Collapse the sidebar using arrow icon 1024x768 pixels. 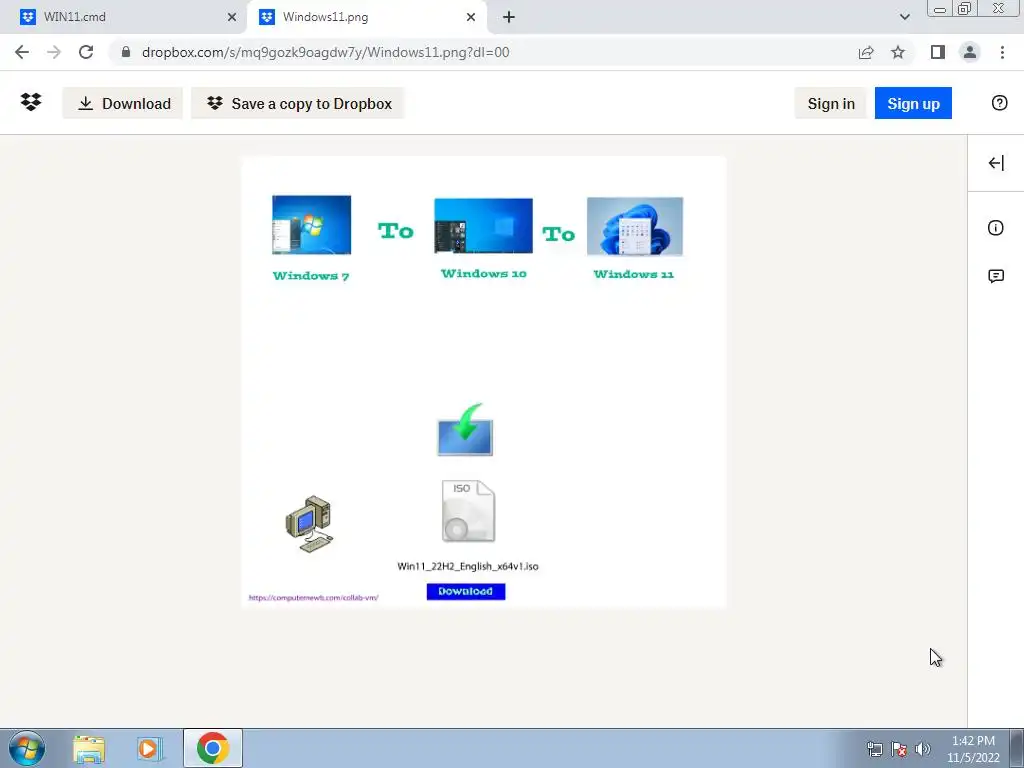[996, 163]
